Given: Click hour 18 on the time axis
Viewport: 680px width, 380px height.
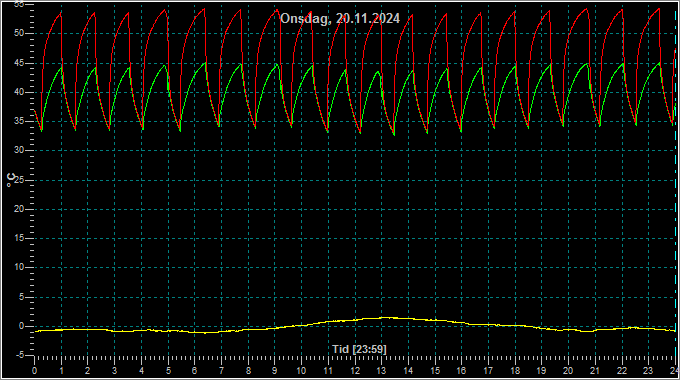Looking at the screenshot, I should click(515, 371).
